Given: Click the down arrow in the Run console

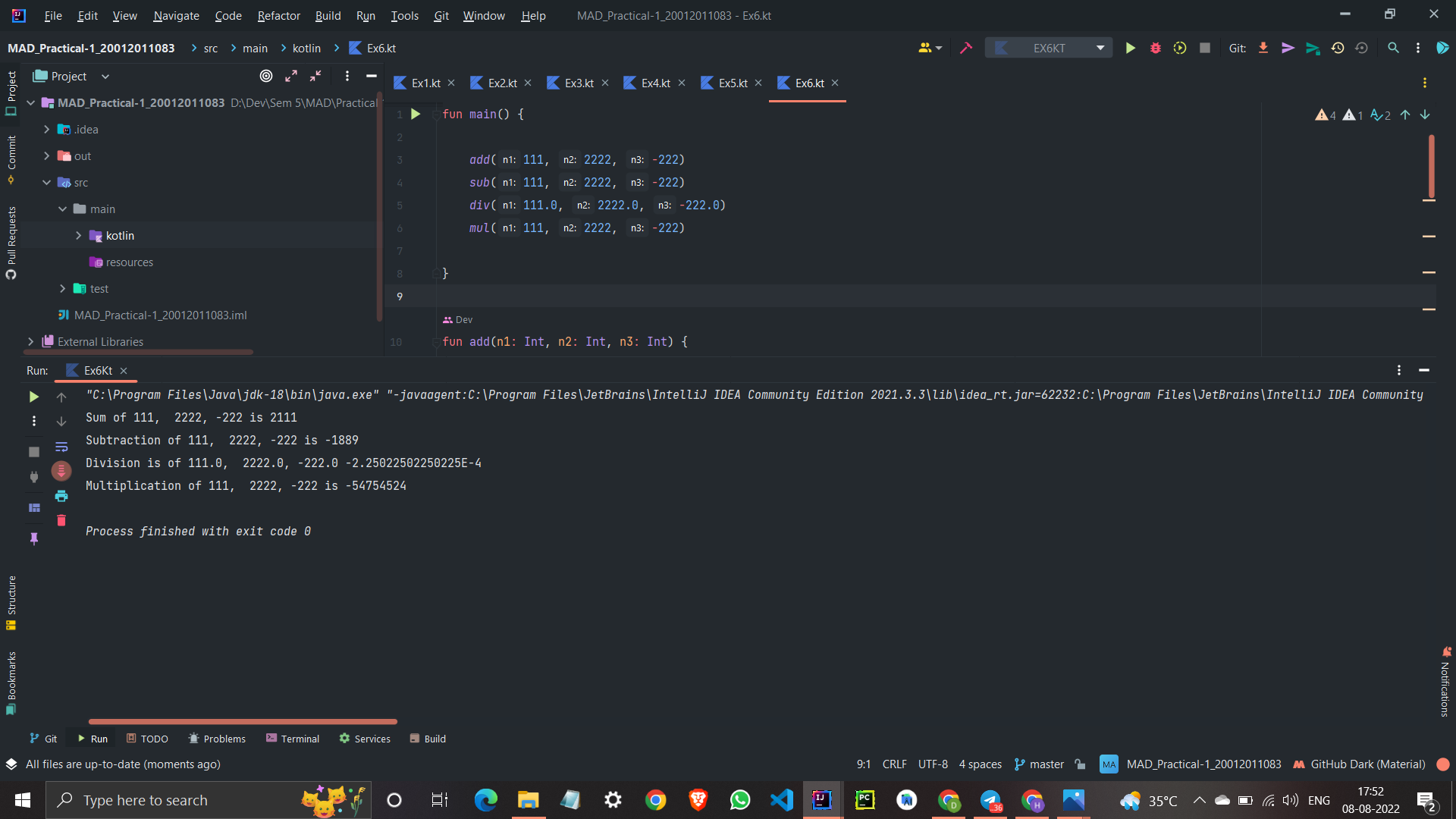Looking at the screenshot, I should click(61, 422).
